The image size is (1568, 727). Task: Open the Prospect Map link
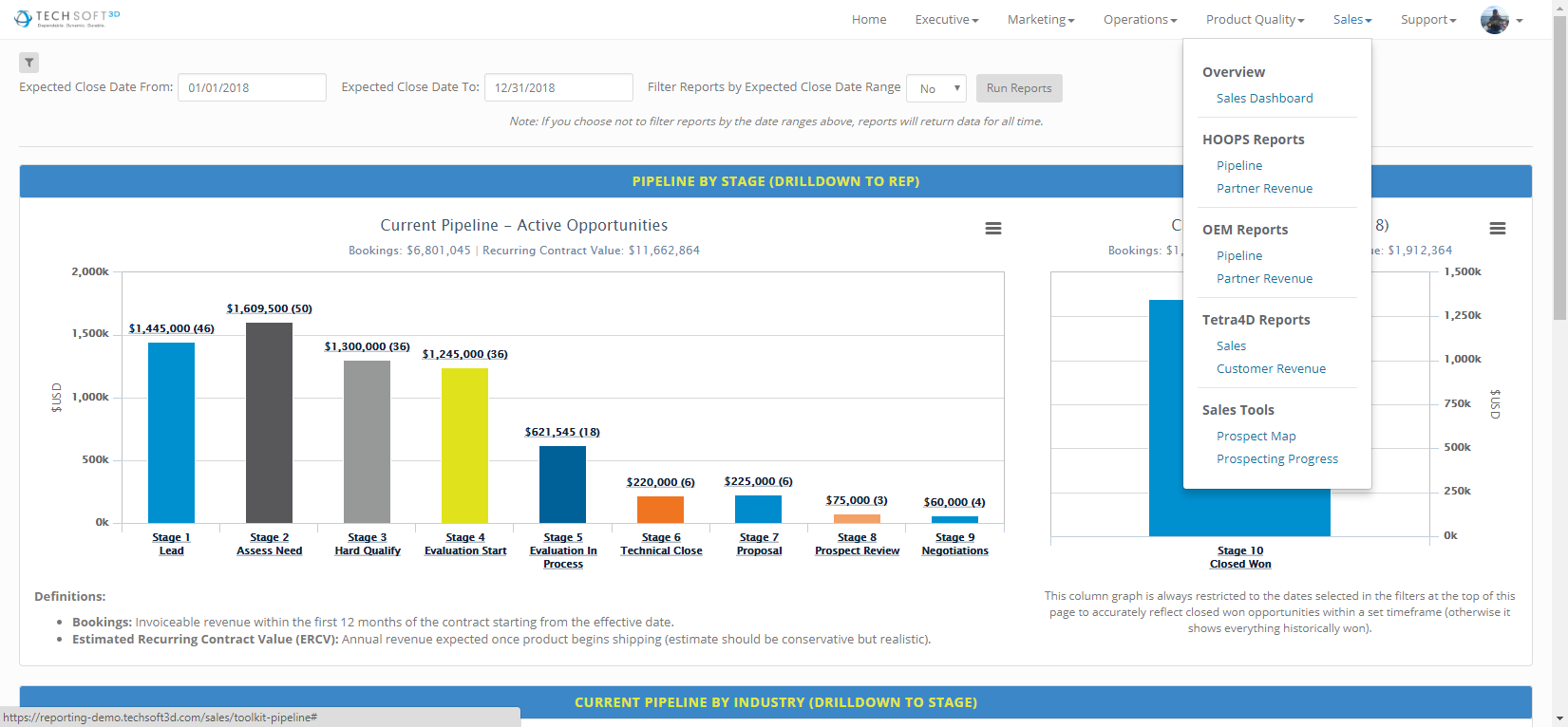click(x=1256, y=436)
